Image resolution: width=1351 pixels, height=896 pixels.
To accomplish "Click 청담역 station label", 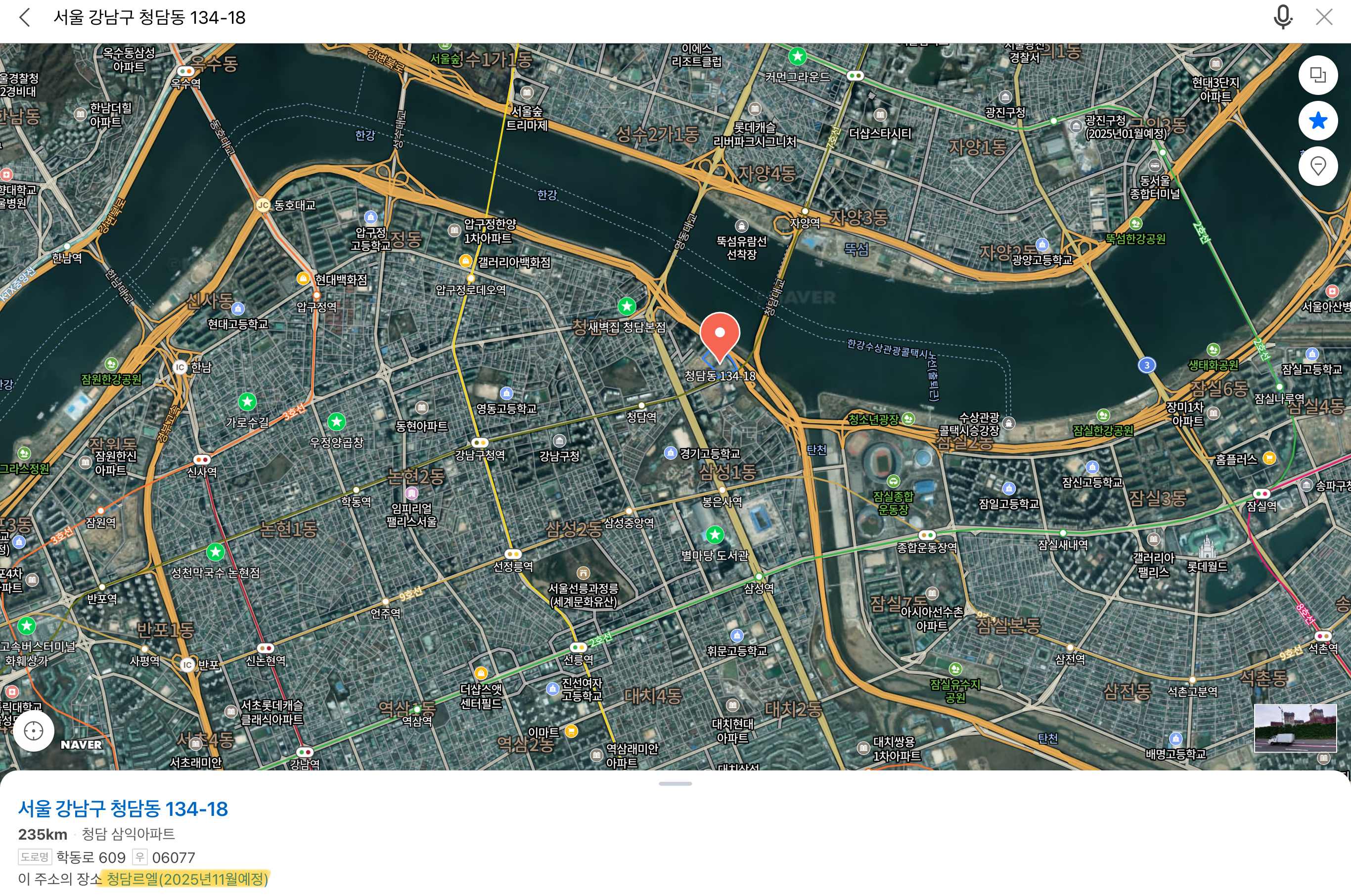I will pos(641,417).
